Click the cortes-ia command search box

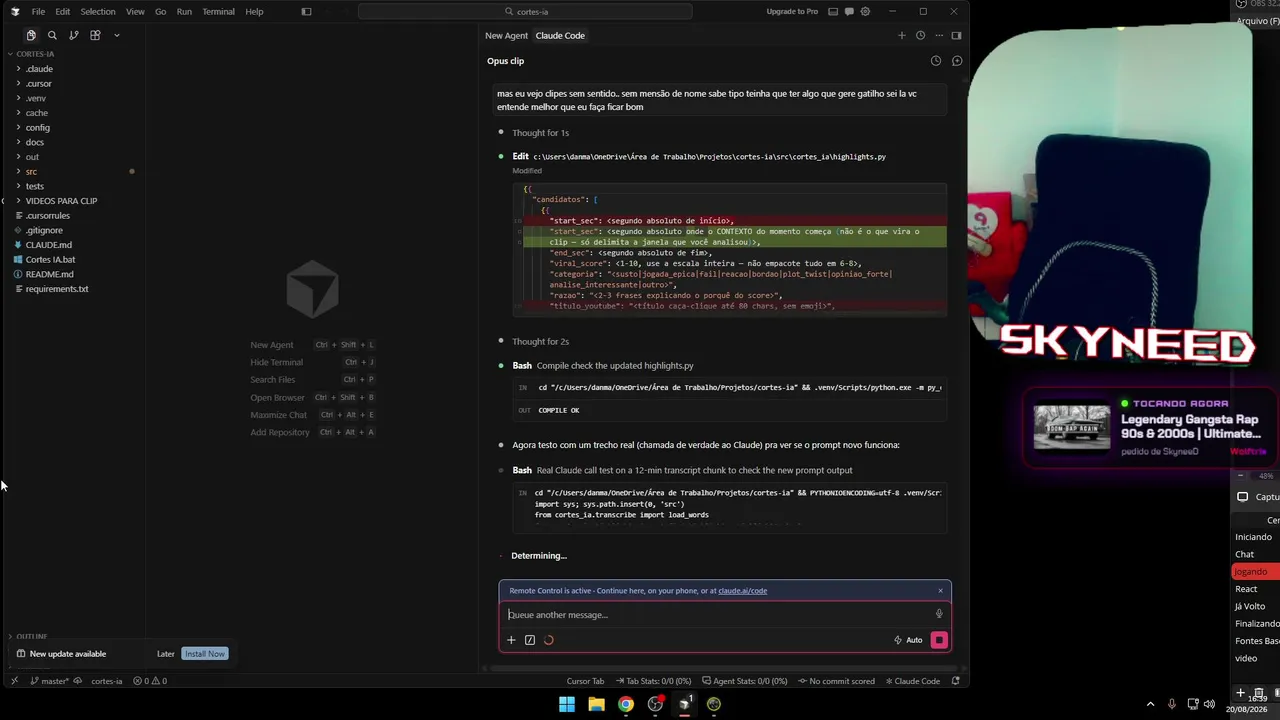pyautogui.click(x=525, y=12)
